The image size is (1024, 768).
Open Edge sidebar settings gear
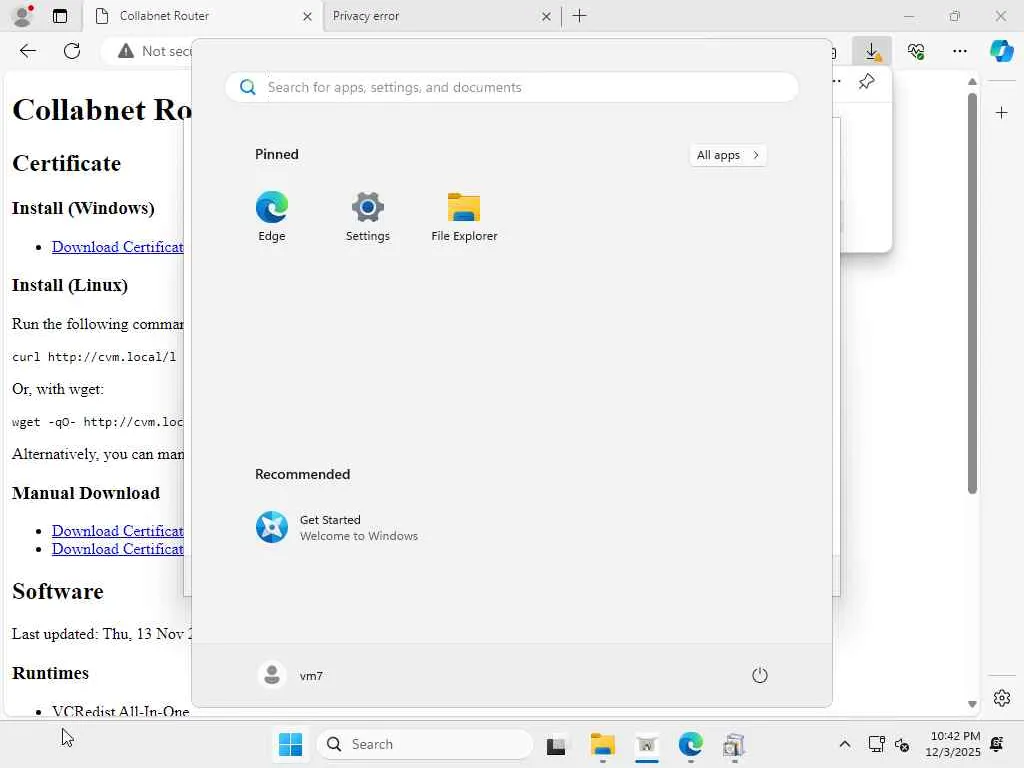1001,698
